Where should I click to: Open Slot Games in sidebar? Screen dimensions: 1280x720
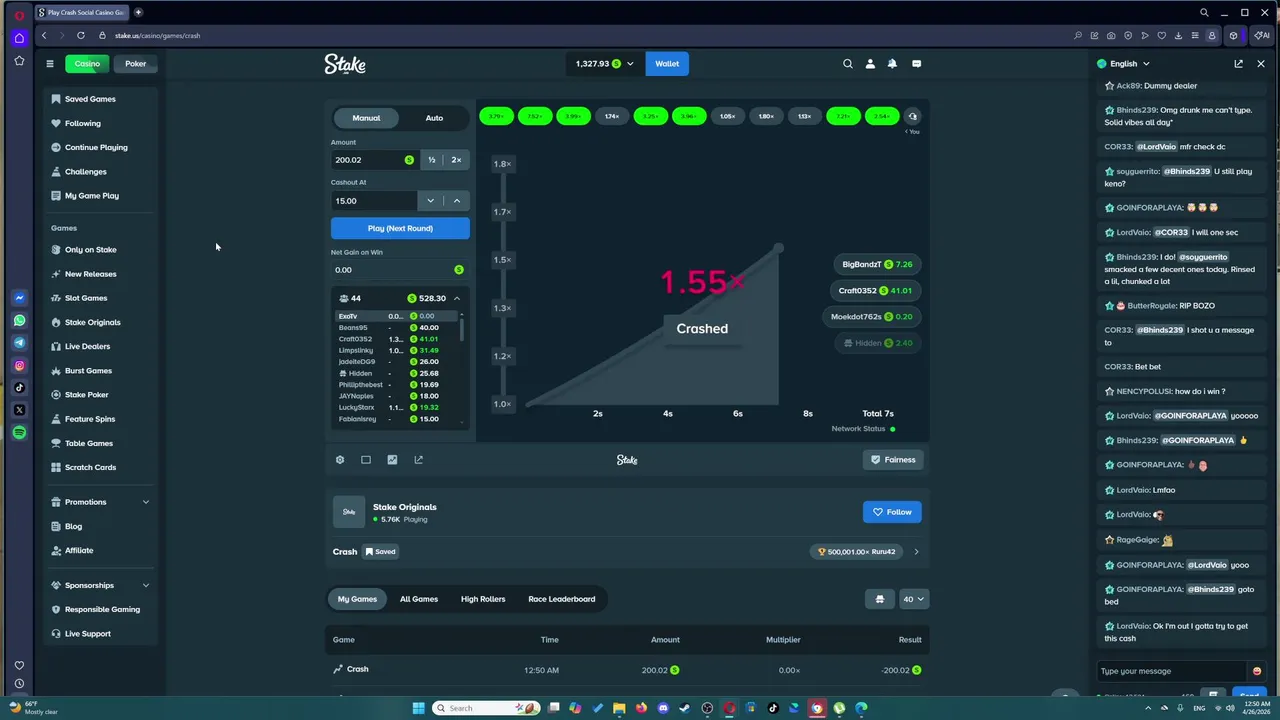click(86, 298)
